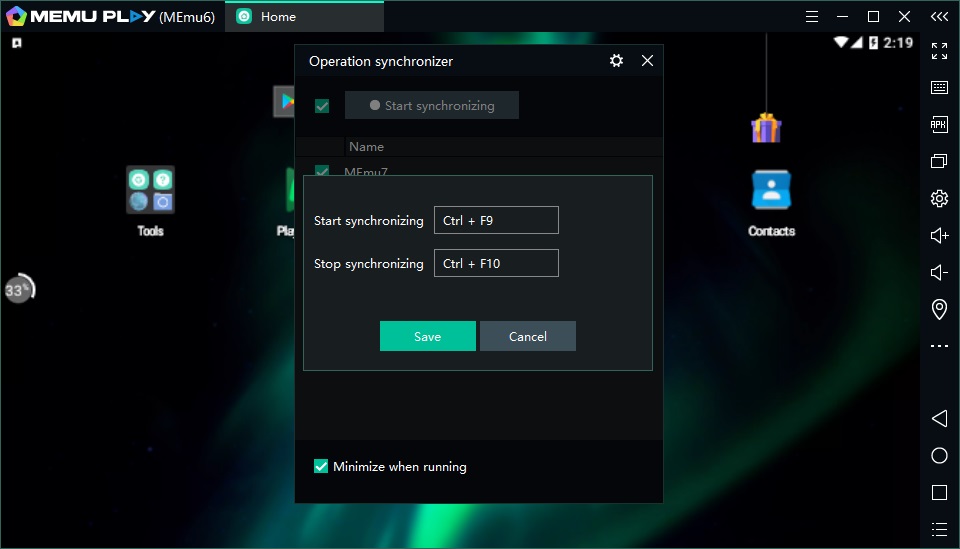
Task: Click the Stop synchronizing hotkey field
Action: [x=496, y=264]
